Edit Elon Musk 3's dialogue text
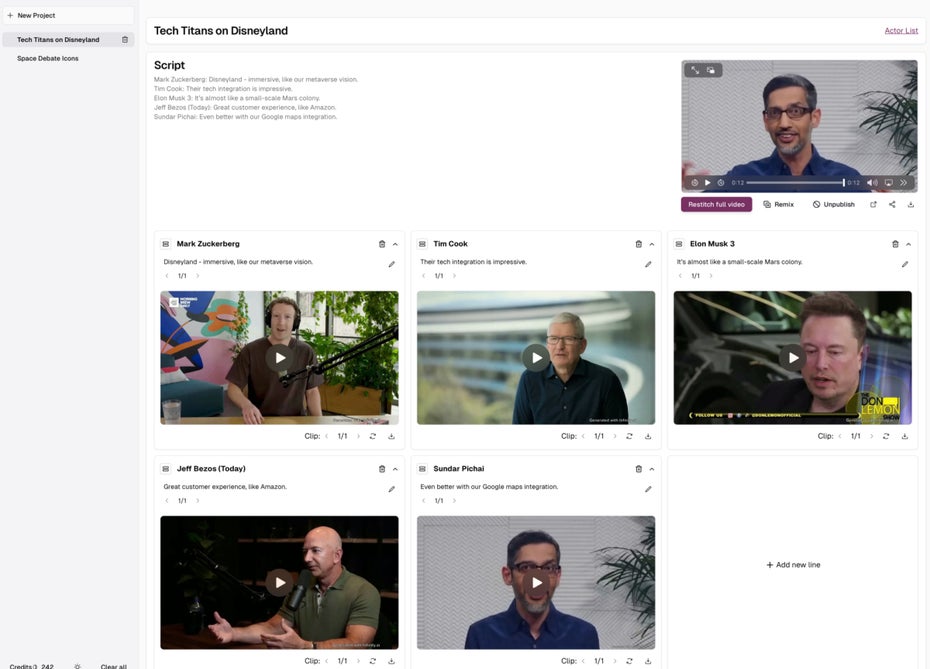This screenshot has height=669, width=930. [x=904, y=265]
